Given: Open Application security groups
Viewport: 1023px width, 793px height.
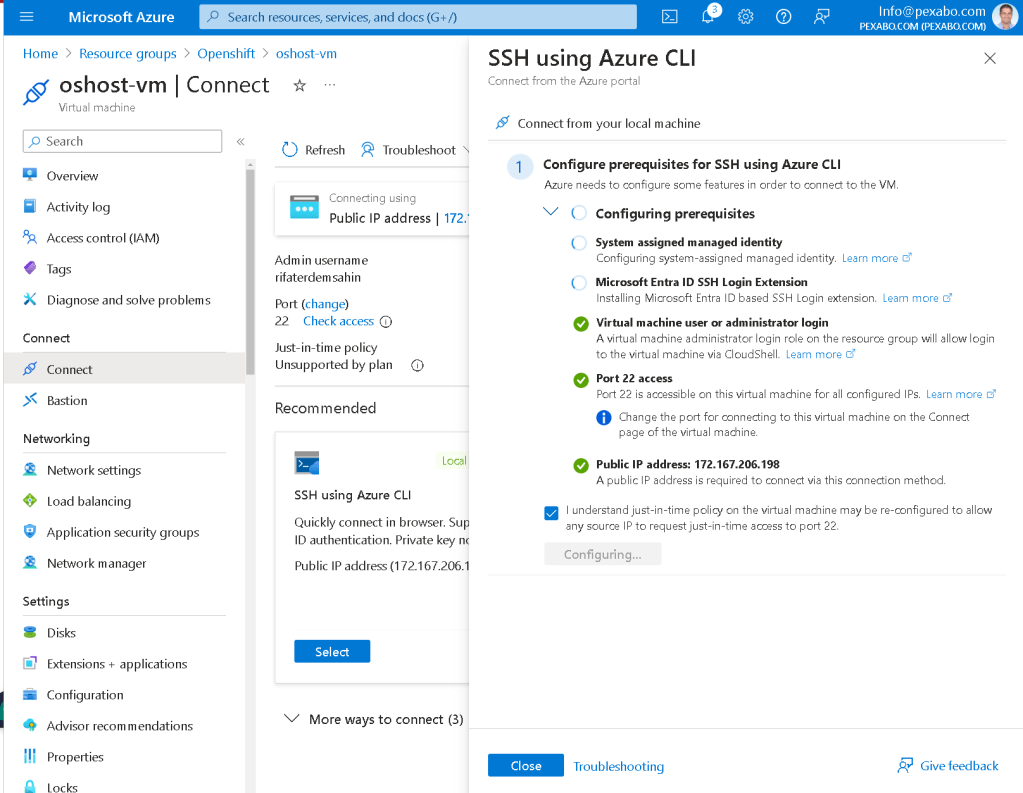Looking at the screenshot, I should pyautogui.click(x=124, y=532).
